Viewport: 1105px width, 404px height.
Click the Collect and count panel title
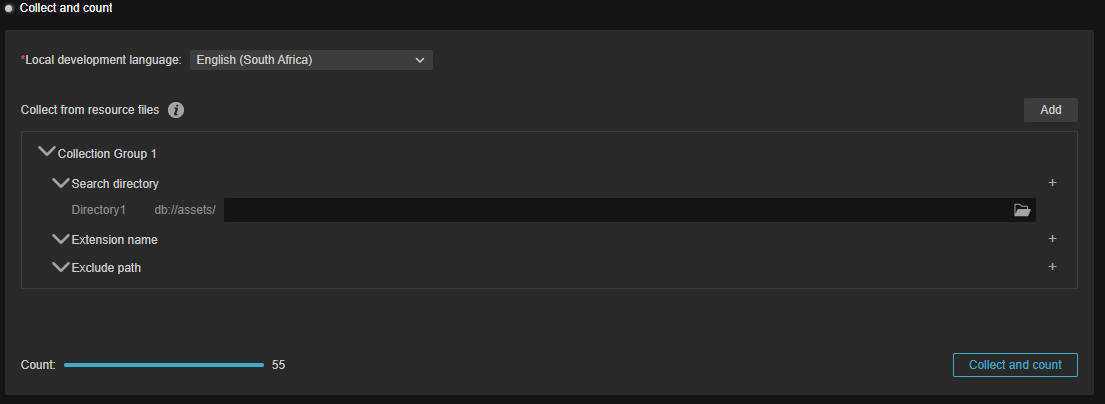[66, 8]
